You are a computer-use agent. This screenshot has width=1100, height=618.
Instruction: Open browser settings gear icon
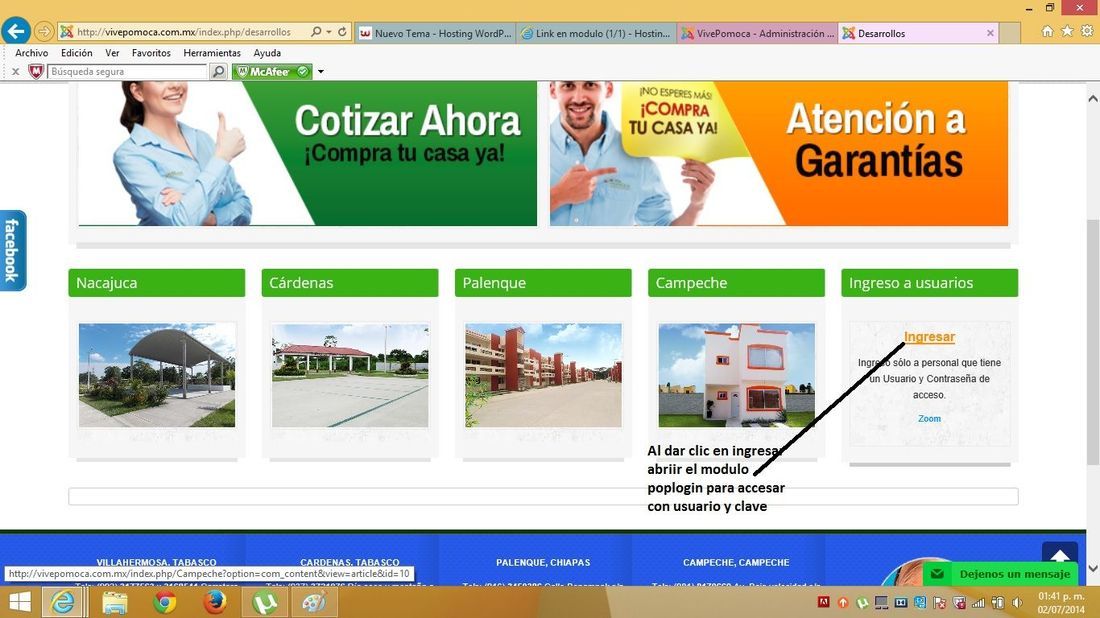point(1087,31)
